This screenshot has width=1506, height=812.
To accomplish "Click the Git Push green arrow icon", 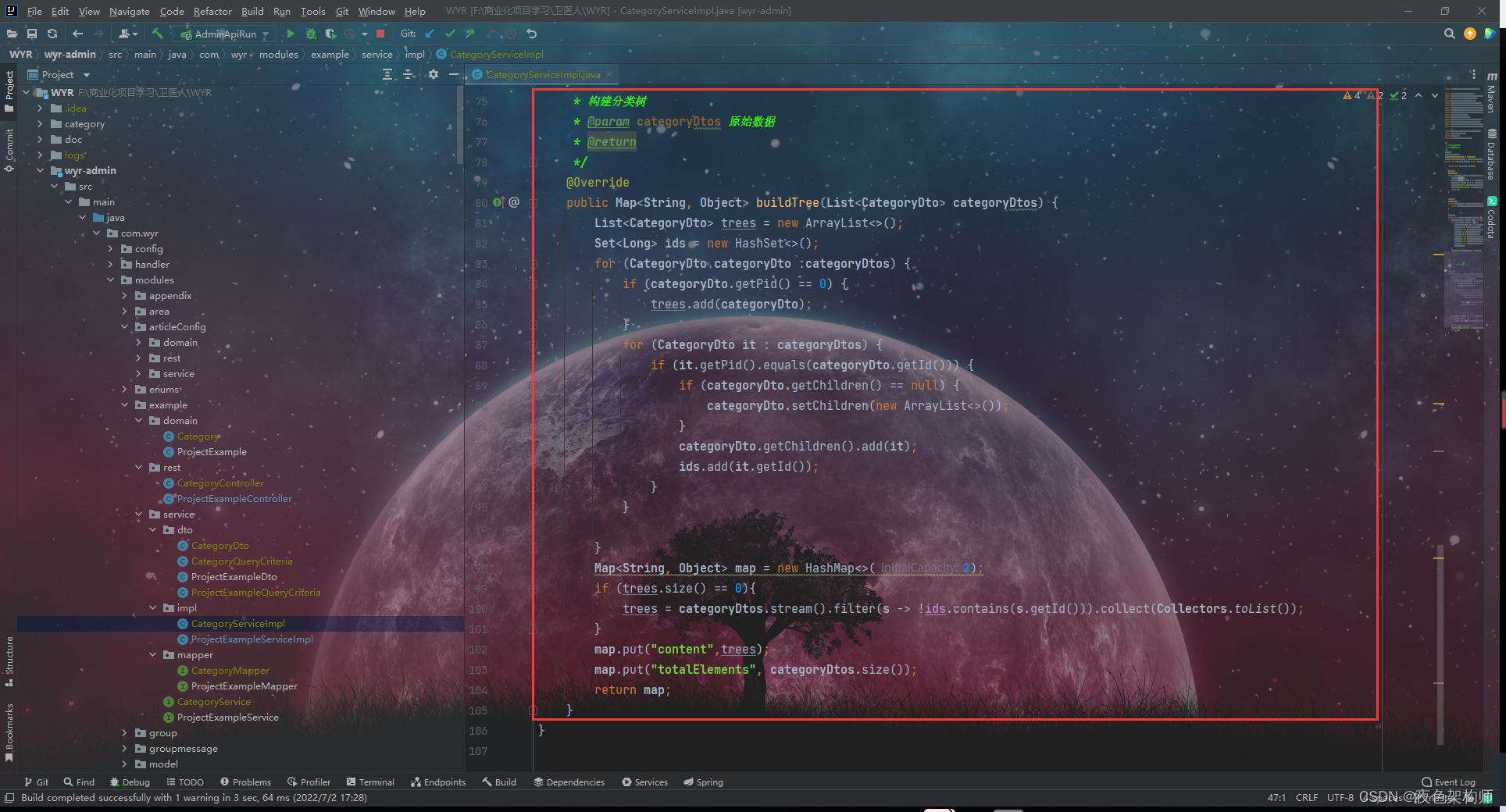I will pyautogui.click(x=469, y=34).
